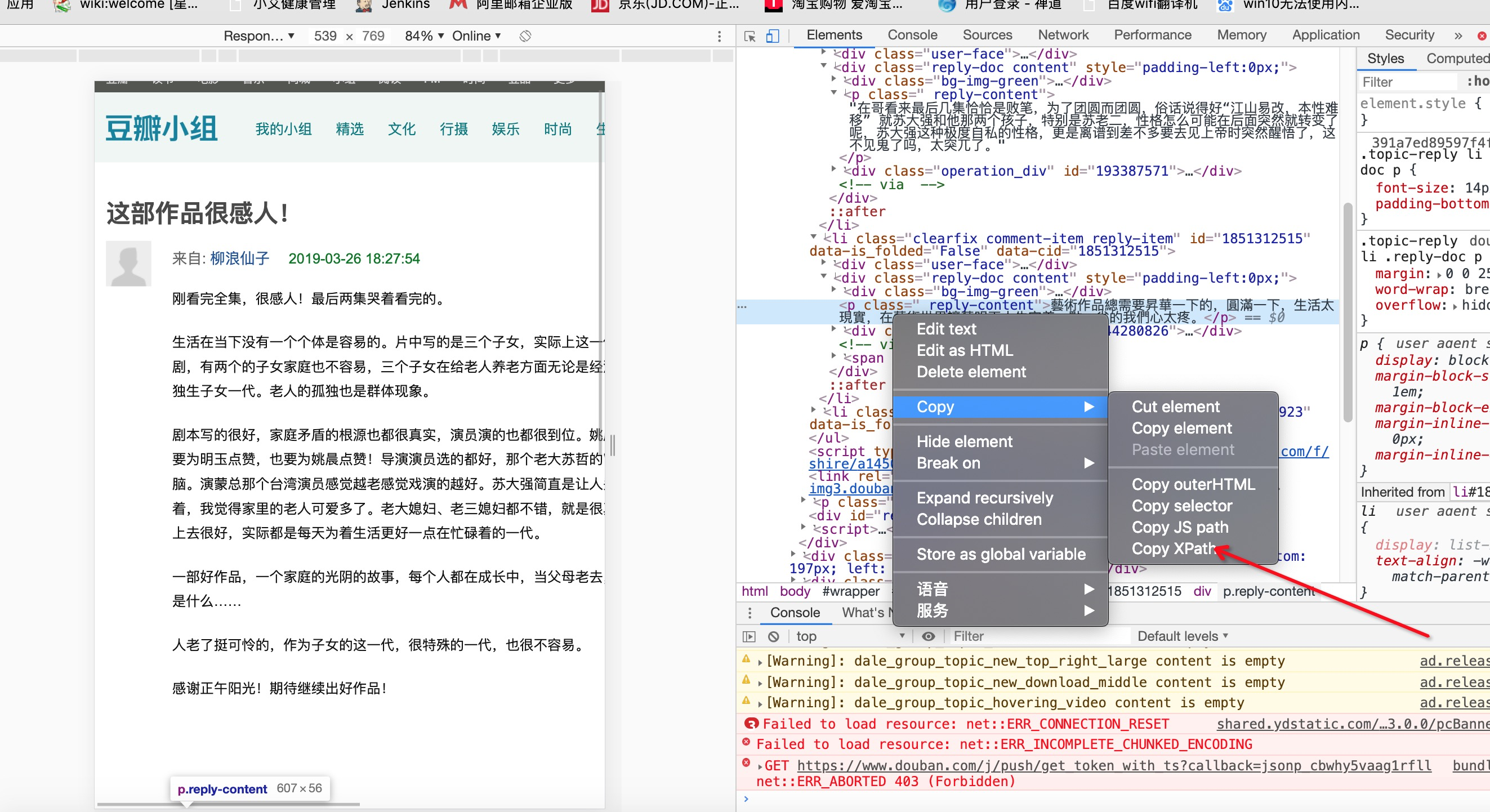Open the Online throttling dropdown

pos(476,36)
